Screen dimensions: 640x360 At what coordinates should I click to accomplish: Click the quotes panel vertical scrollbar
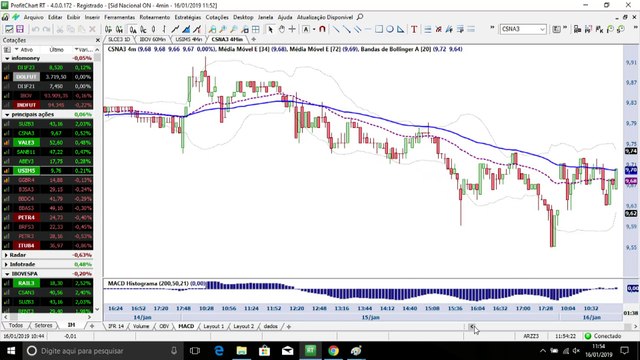(97, 180)
